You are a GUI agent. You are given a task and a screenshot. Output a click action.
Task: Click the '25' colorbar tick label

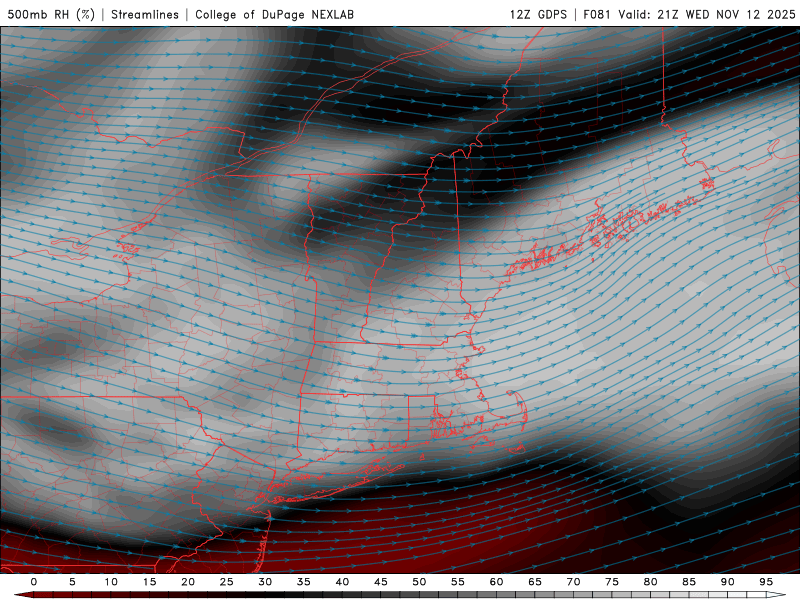[x=227, y=582]
